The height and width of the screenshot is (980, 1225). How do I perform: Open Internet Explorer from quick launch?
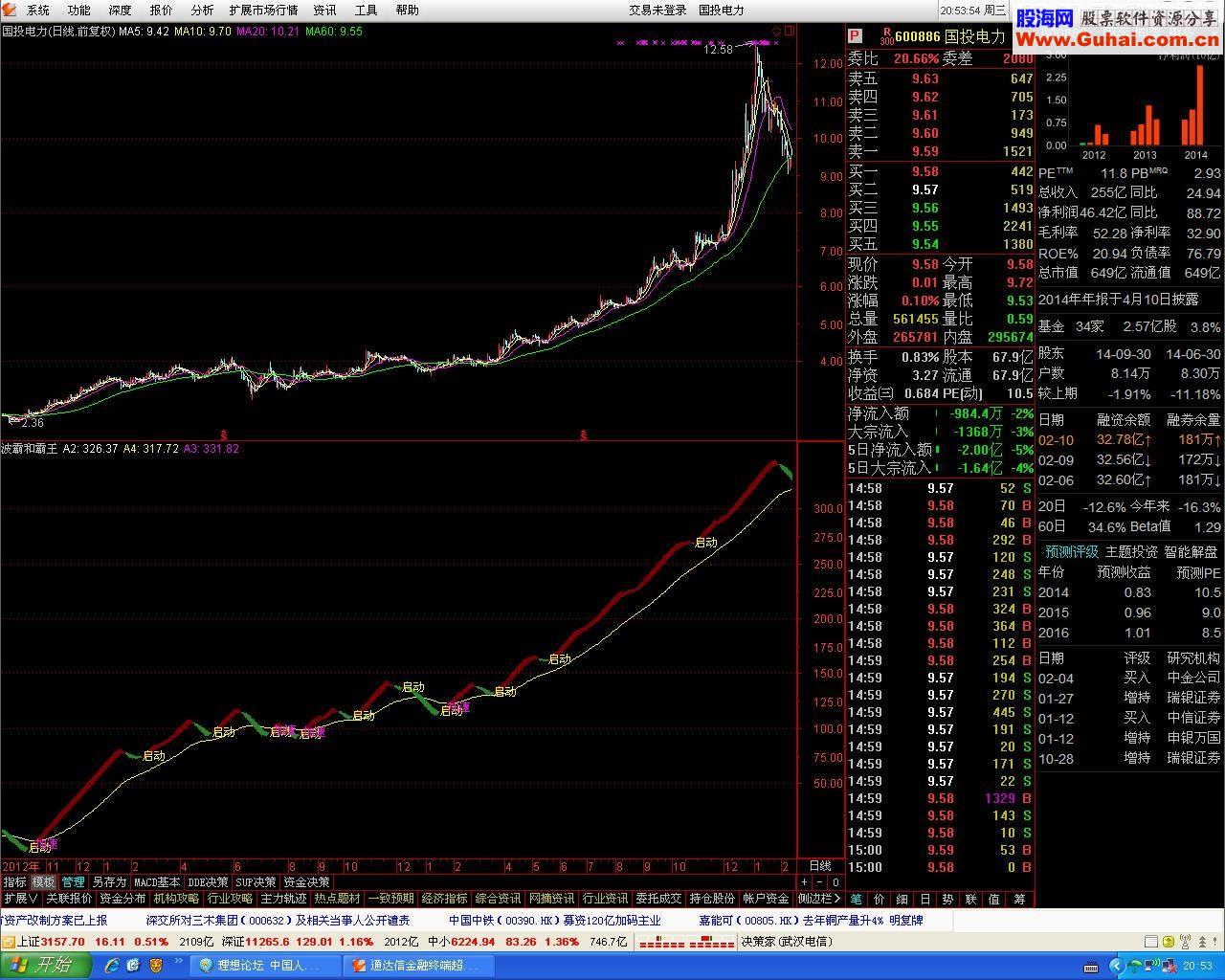[x=112, y=966]
